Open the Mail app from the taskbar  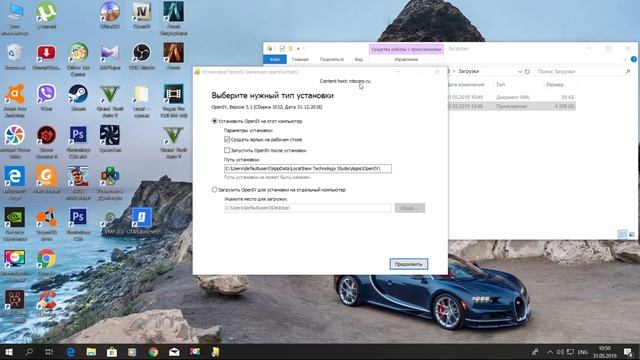pyautogui.click(x=174, y=352)
